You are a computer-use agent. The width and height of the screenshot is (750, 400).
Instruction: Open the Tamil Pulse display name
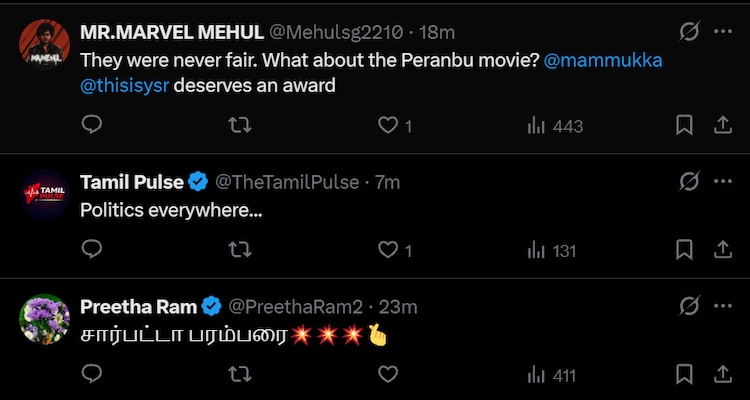(x=131, y=182)
